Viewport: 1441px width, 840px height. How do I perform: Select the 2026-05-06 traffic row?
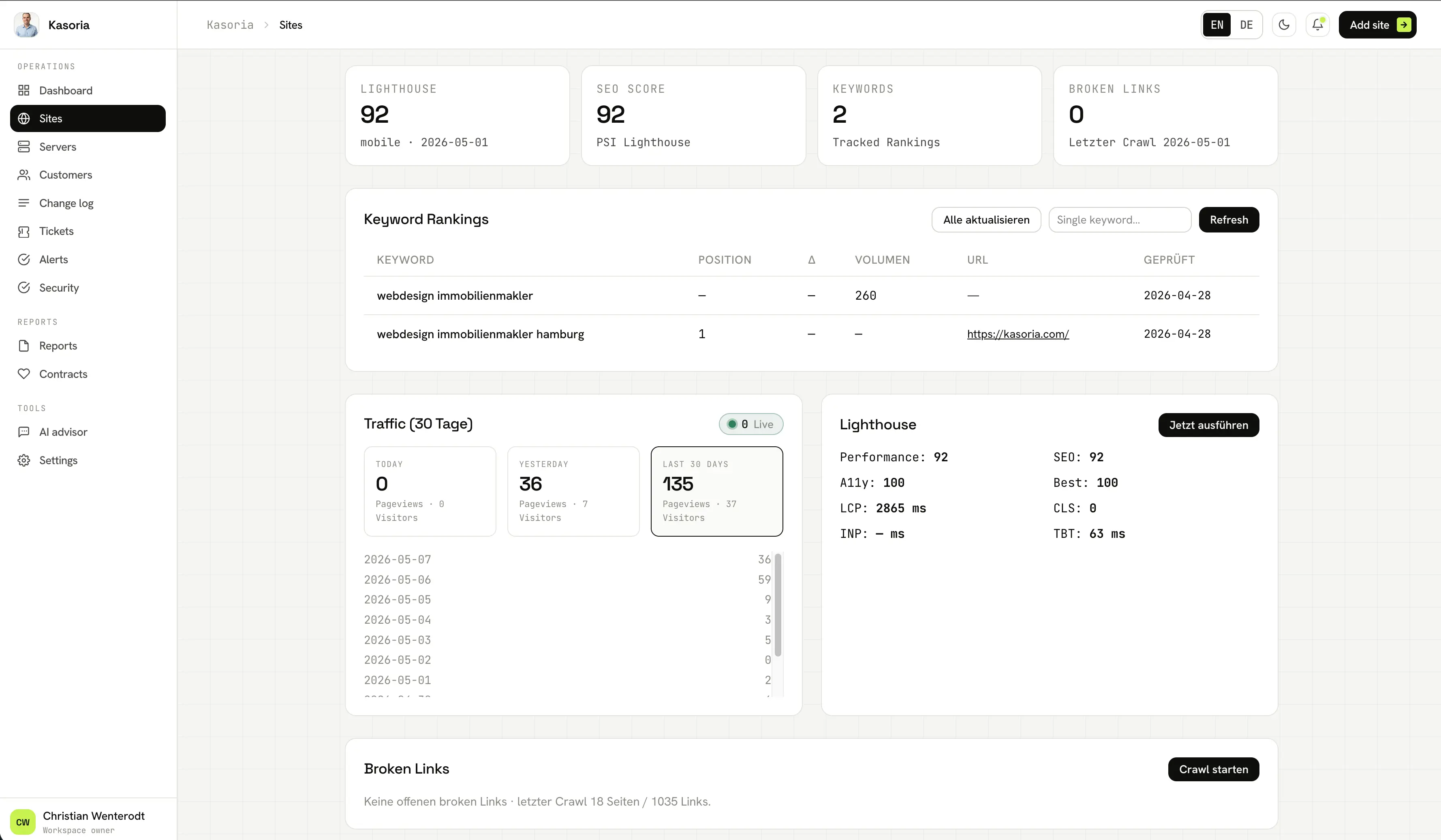(x=567, y=580)
